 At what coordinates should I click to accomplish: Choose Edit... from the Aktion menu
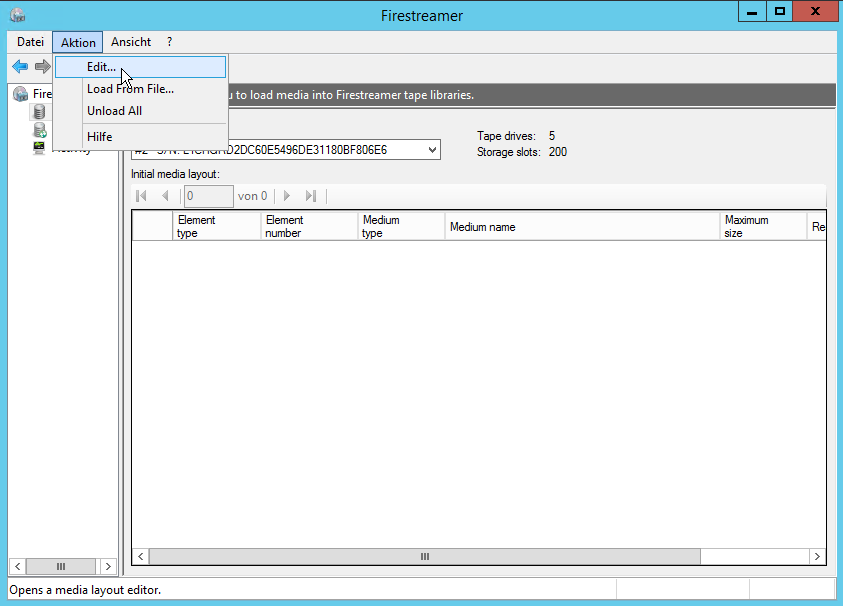click(x=101, y=67)
